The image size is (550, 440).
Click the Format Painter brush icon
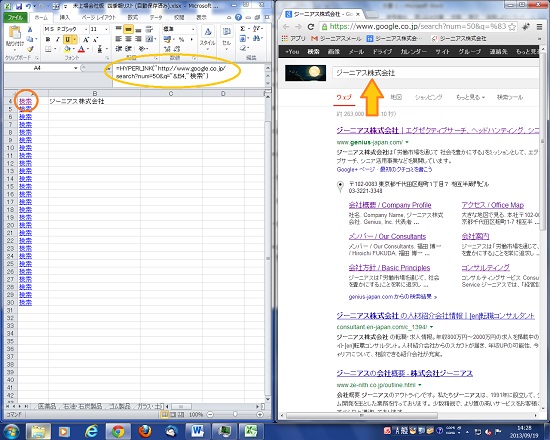click(30, 49)
